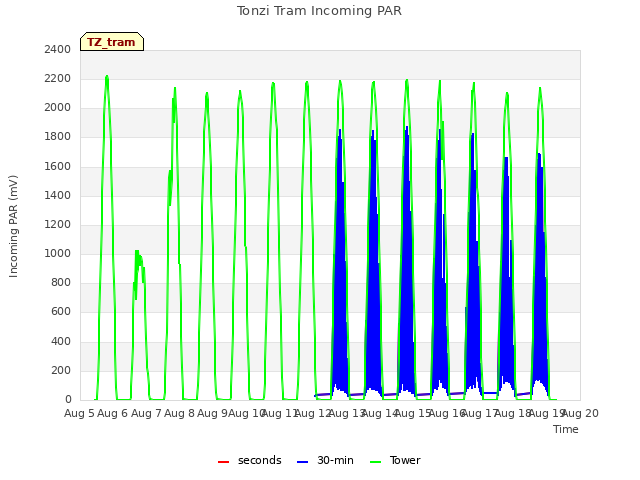This screenshot has width=640, height=480.
Task: Click the y-axis label 'Incoming PAR (mV)'
Action: (x=13, y=227)
